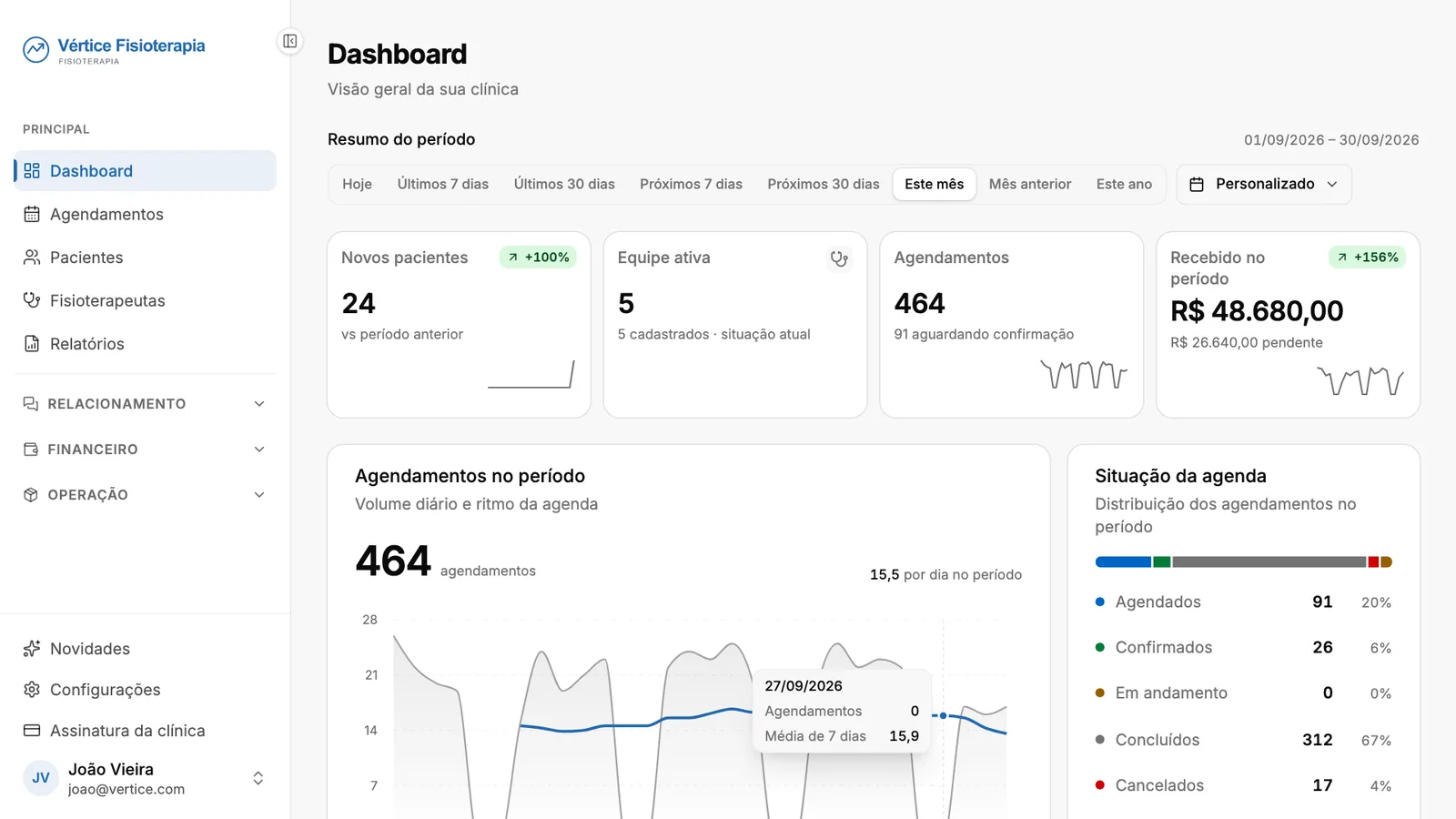Click the Dashboard grid icon in sidebar
The image size is (1456, 819).
(32, 171)
